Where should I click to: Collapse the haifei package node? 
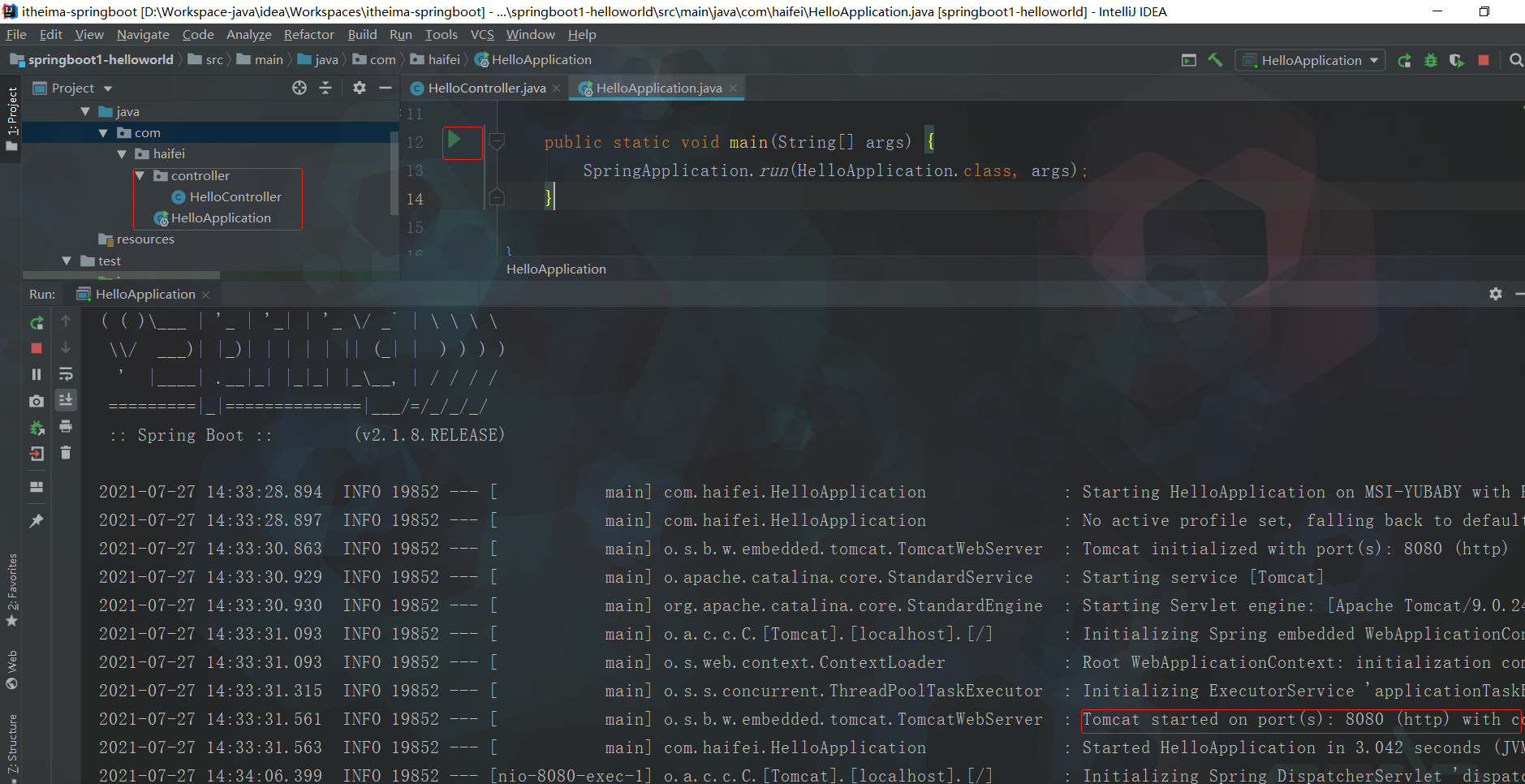coord(122,154)
